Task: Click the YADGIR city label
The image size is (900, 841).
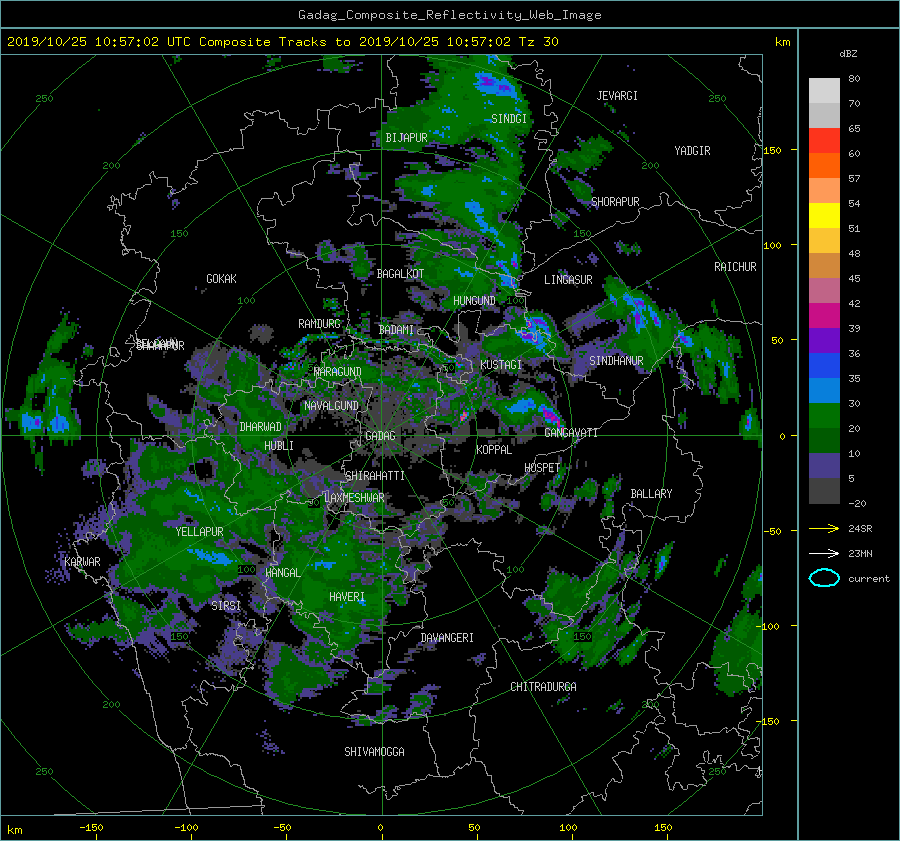Action: (692, 151)
